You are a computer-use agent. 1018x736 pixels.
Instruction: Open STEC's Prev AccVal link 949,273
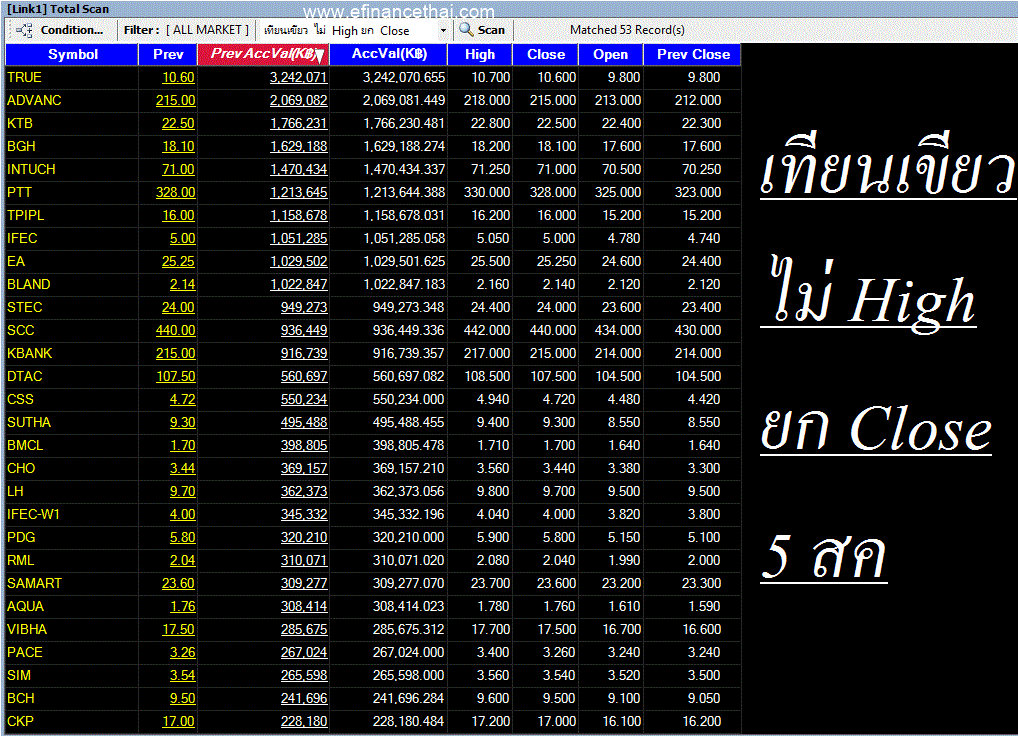[x=304, y=308]
